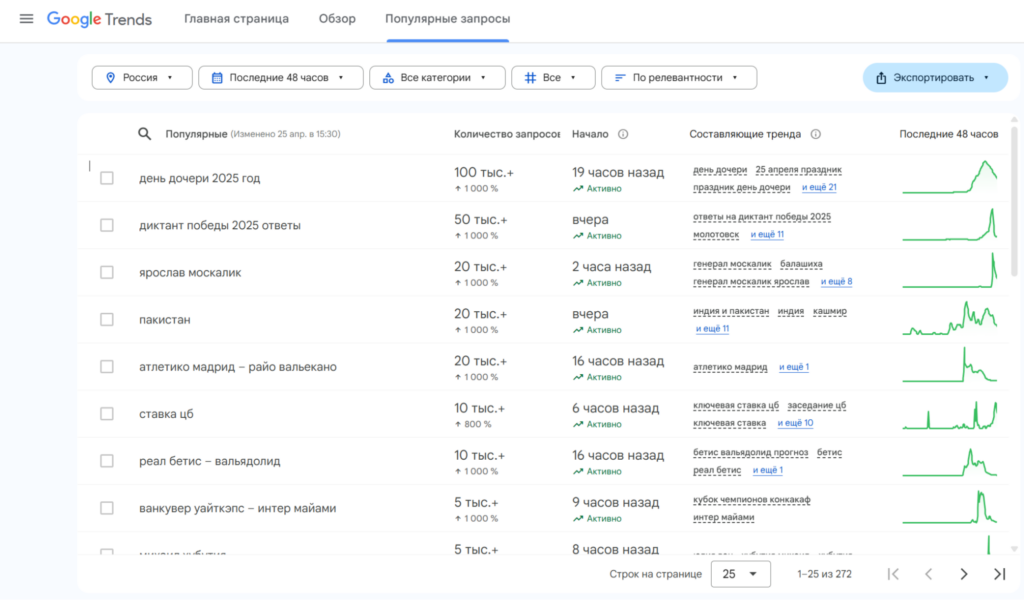Open the день дочери 2025 год sparkline chart

coord(950,178)
